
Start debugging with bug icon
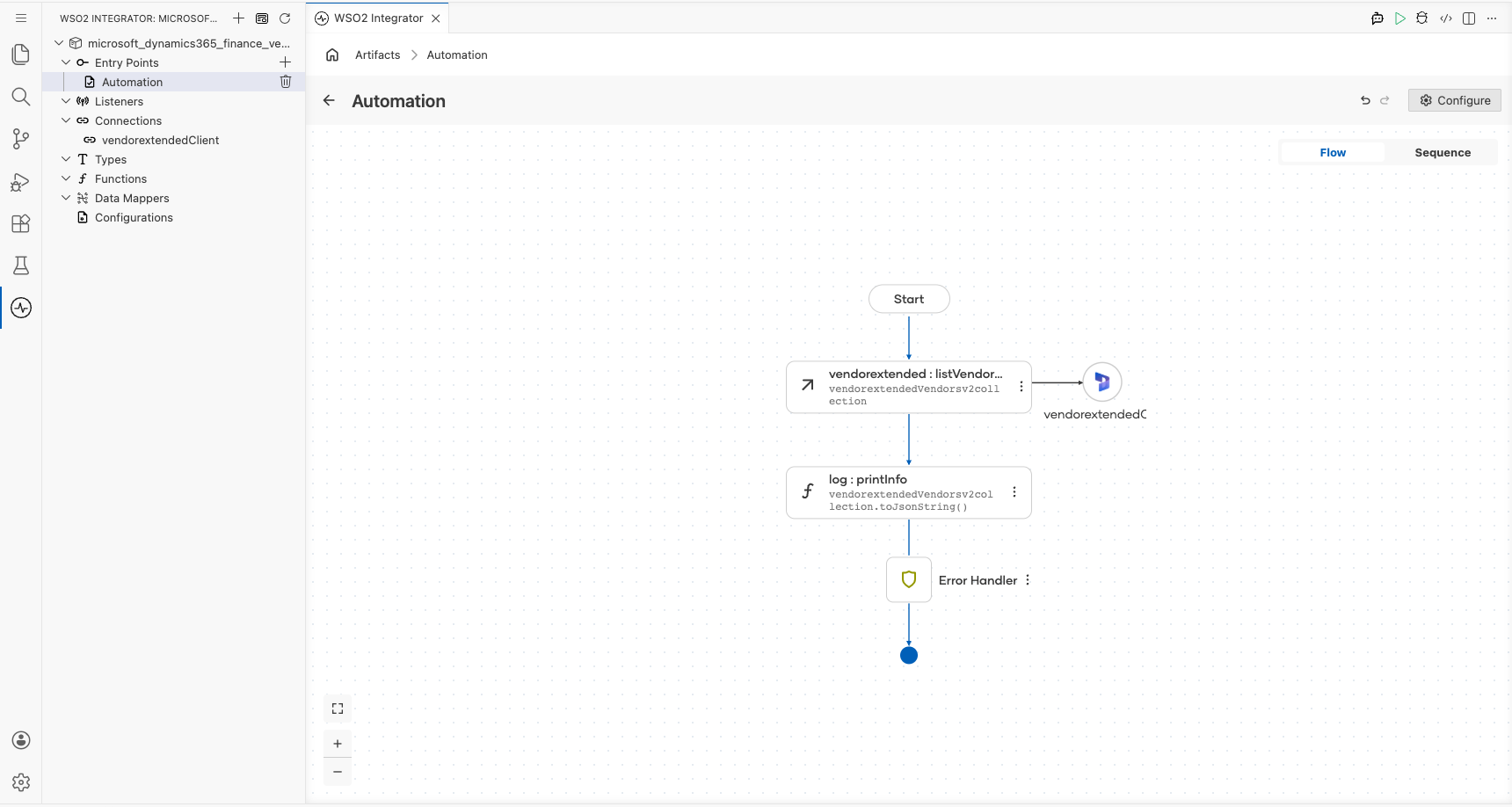[x=1422, y=18]
